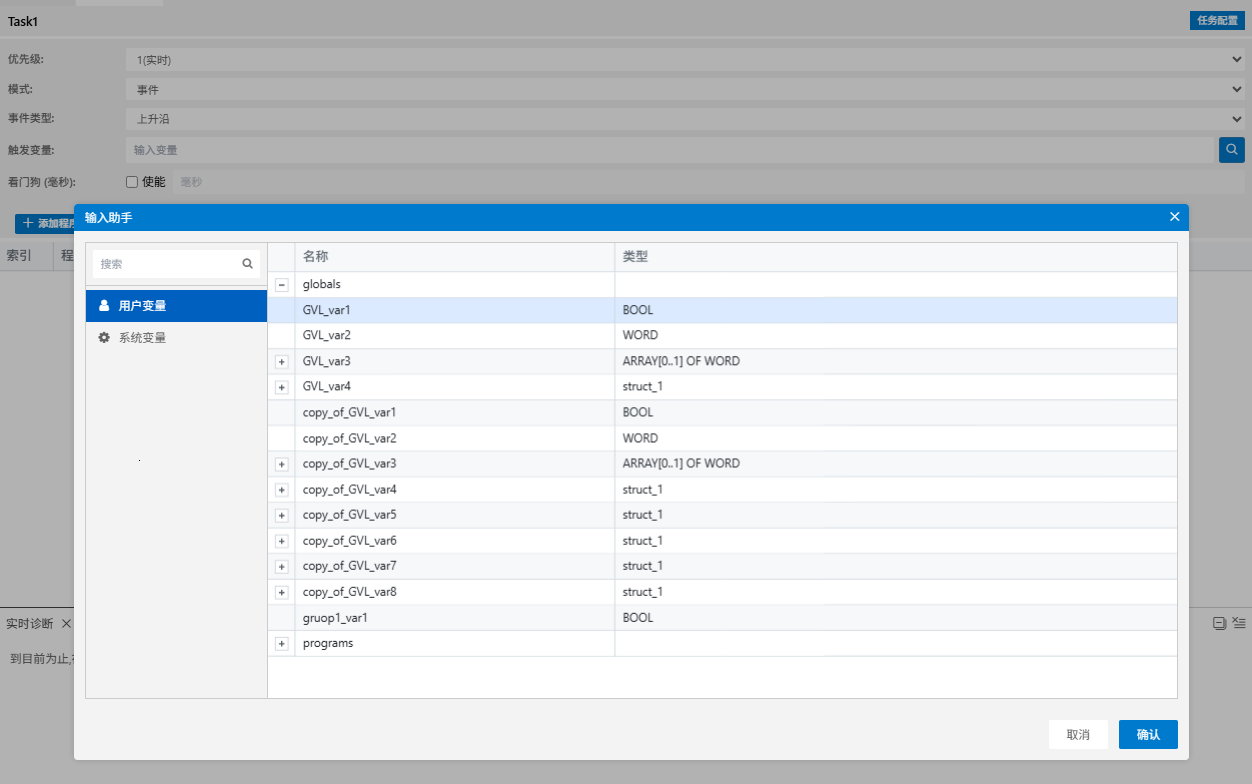The height and width of the screenshot is (784, 1252).
Task: Close the 输入助手 dialog
Action: [1174, 217]
